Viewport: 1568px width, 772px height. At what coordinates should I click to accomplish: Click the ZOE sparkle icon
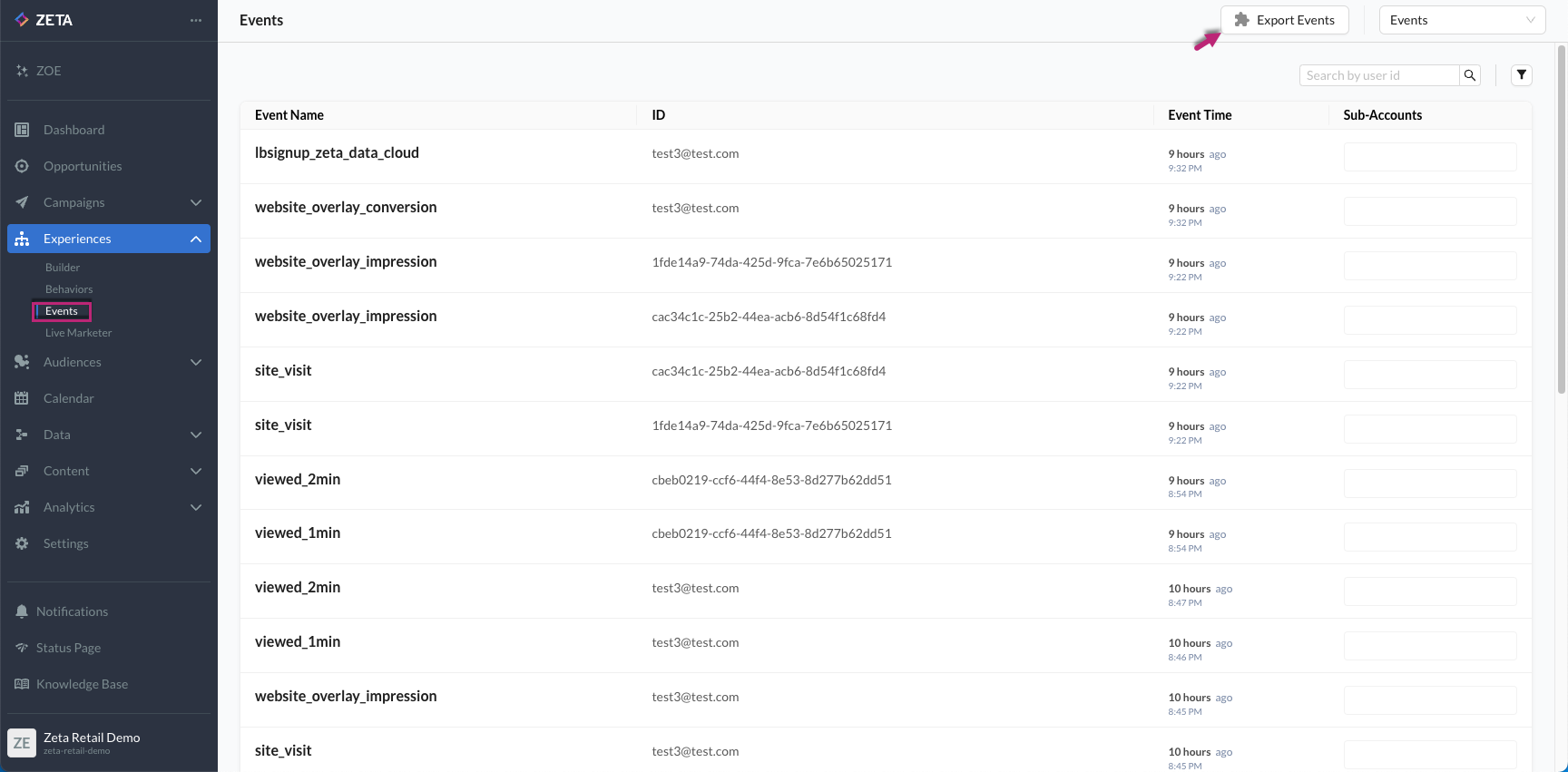point(22,71)
